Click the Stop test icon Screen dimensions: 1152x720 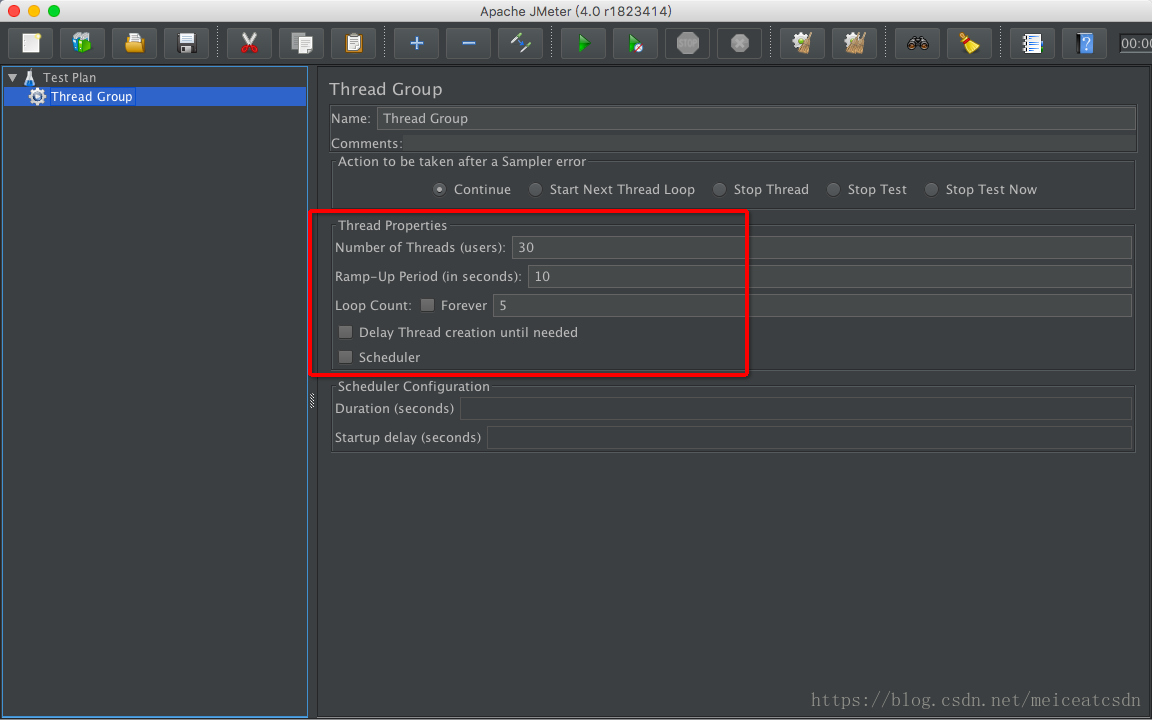click(x=688, y=43)
